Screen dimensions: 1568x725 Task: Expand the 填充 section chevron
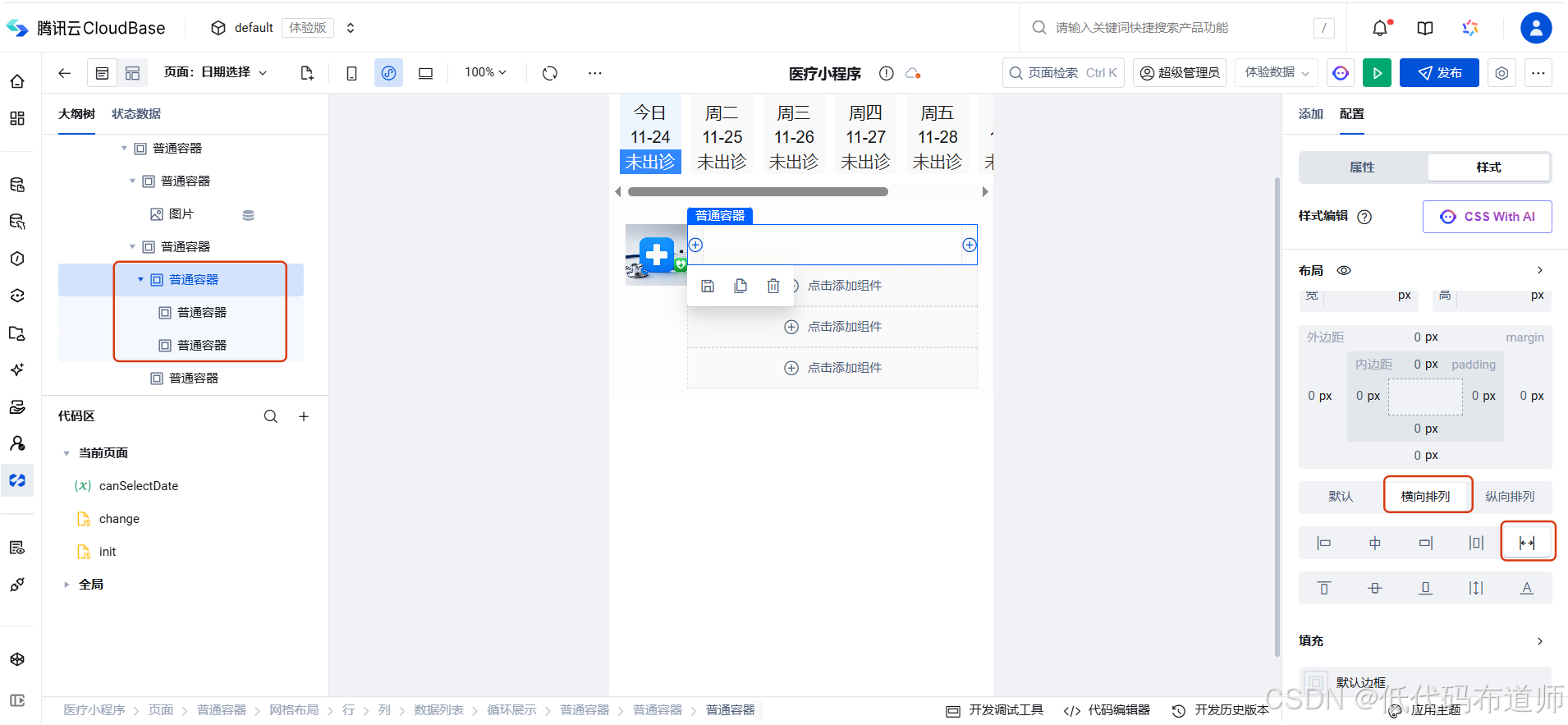click(x=1540, y=641)
